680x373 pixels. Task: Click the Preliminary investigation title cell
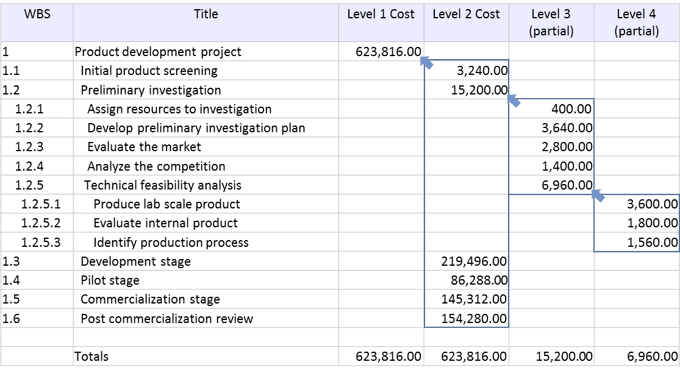[x=206, y=90]
